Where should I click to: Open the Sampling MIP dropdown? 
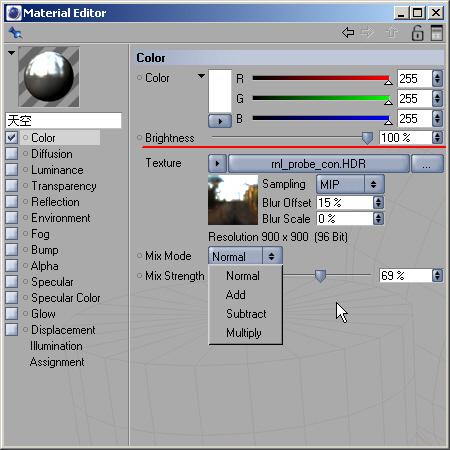350,184
